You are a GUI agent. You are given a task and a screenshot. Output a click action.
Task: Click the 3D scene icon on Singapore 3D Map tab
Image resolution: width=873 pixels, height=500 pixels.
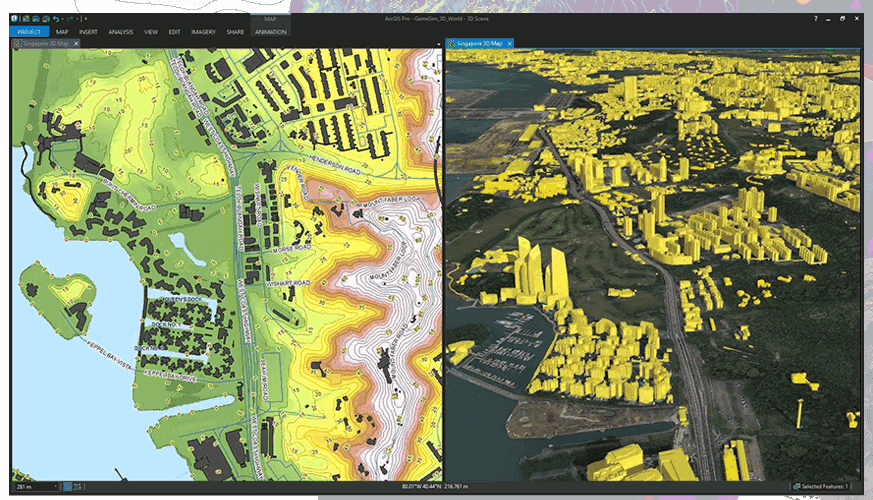[x=451, y=43]
